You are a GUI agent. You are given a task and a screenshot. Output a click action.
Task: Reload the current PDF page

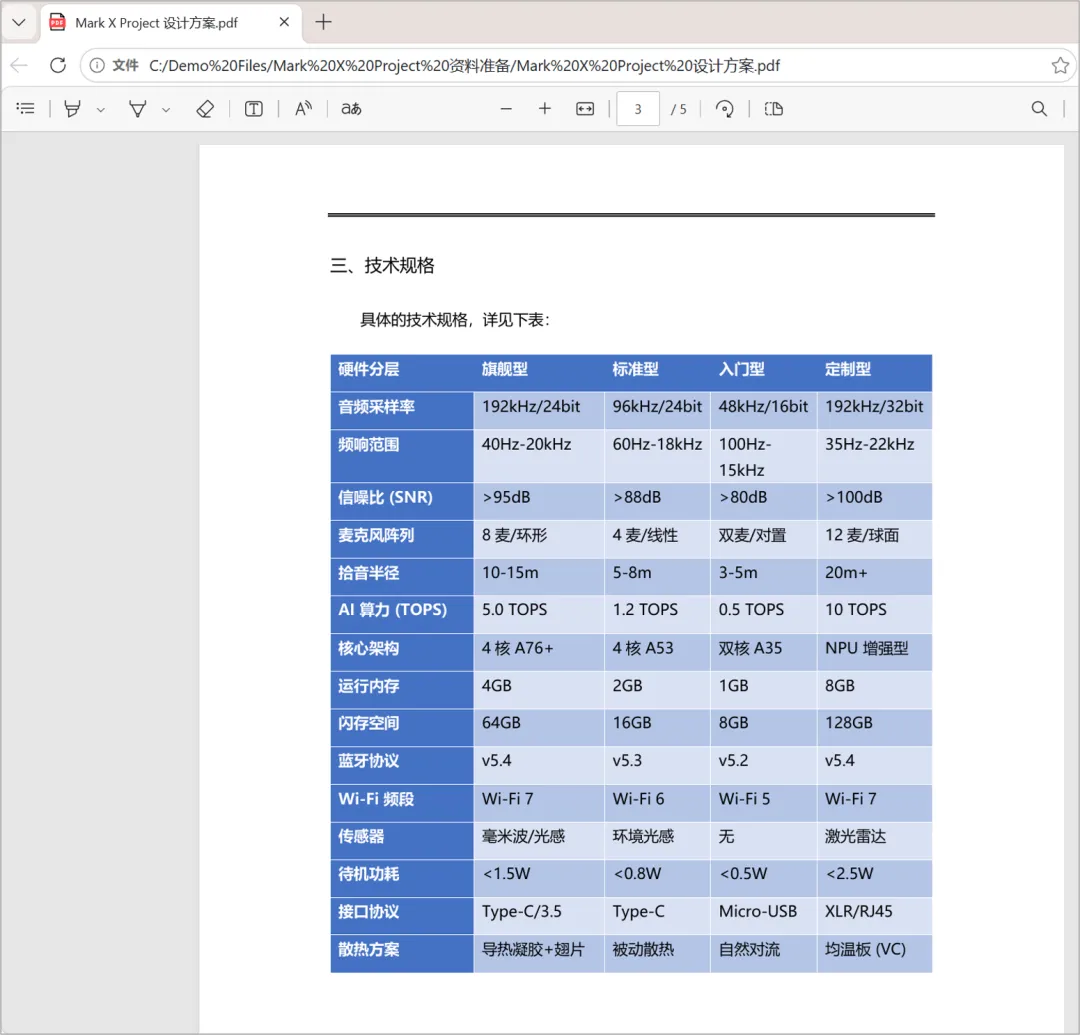point(58,65)
